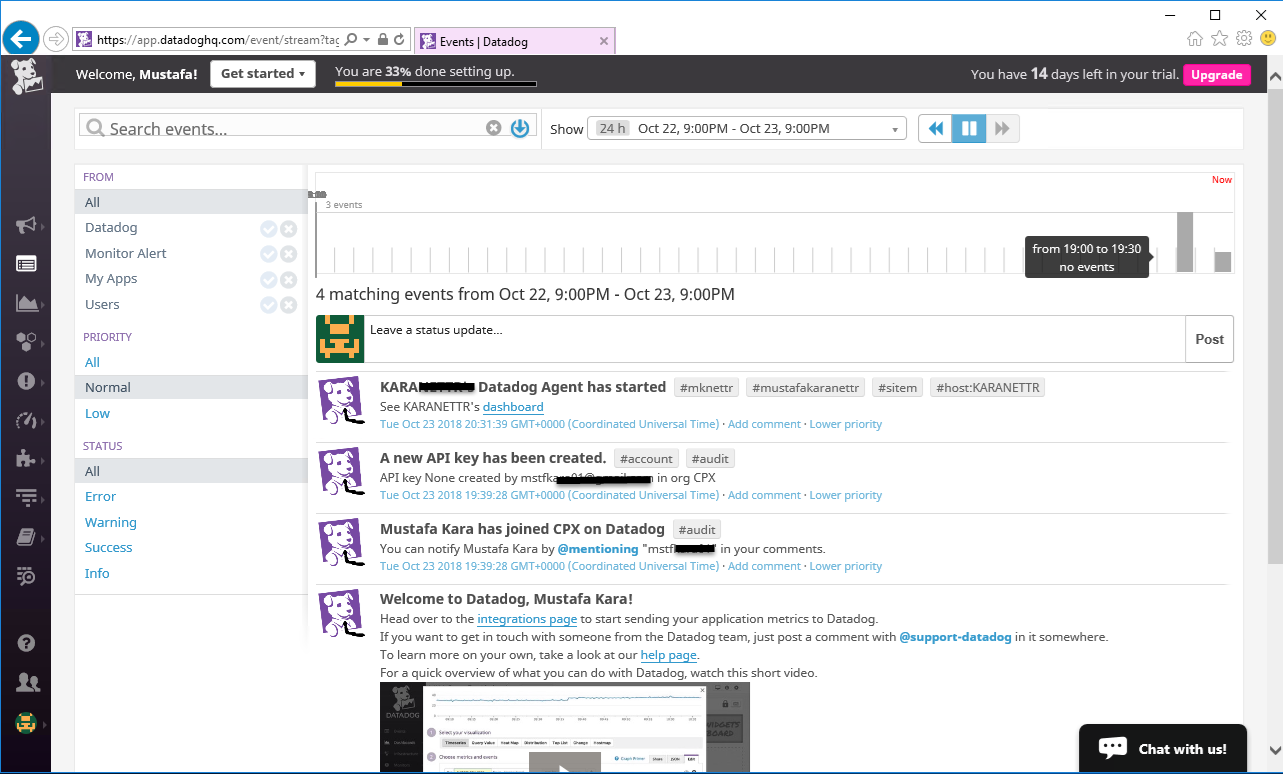This screenshot has height=775, width=1283.
Task: Open the log search magnifier sidebar icon
Action: 27,576
